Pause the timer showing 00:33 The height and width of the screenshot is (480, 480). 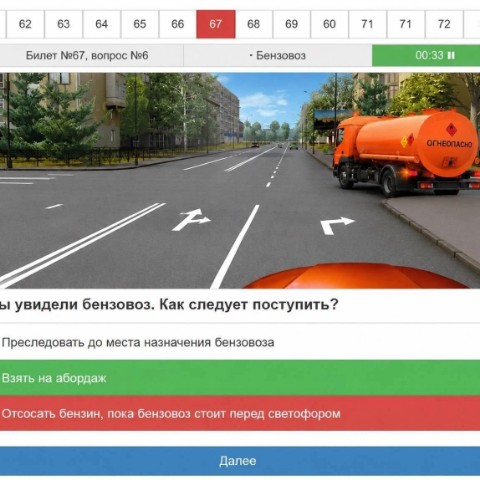pos(451,55)
